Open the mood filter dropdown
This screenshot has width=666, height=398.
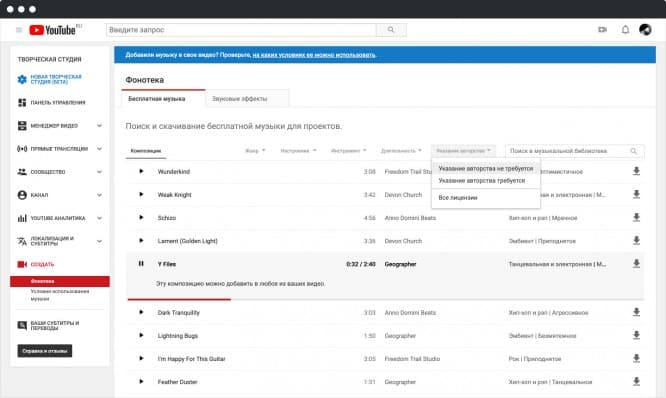pos(298,151)
